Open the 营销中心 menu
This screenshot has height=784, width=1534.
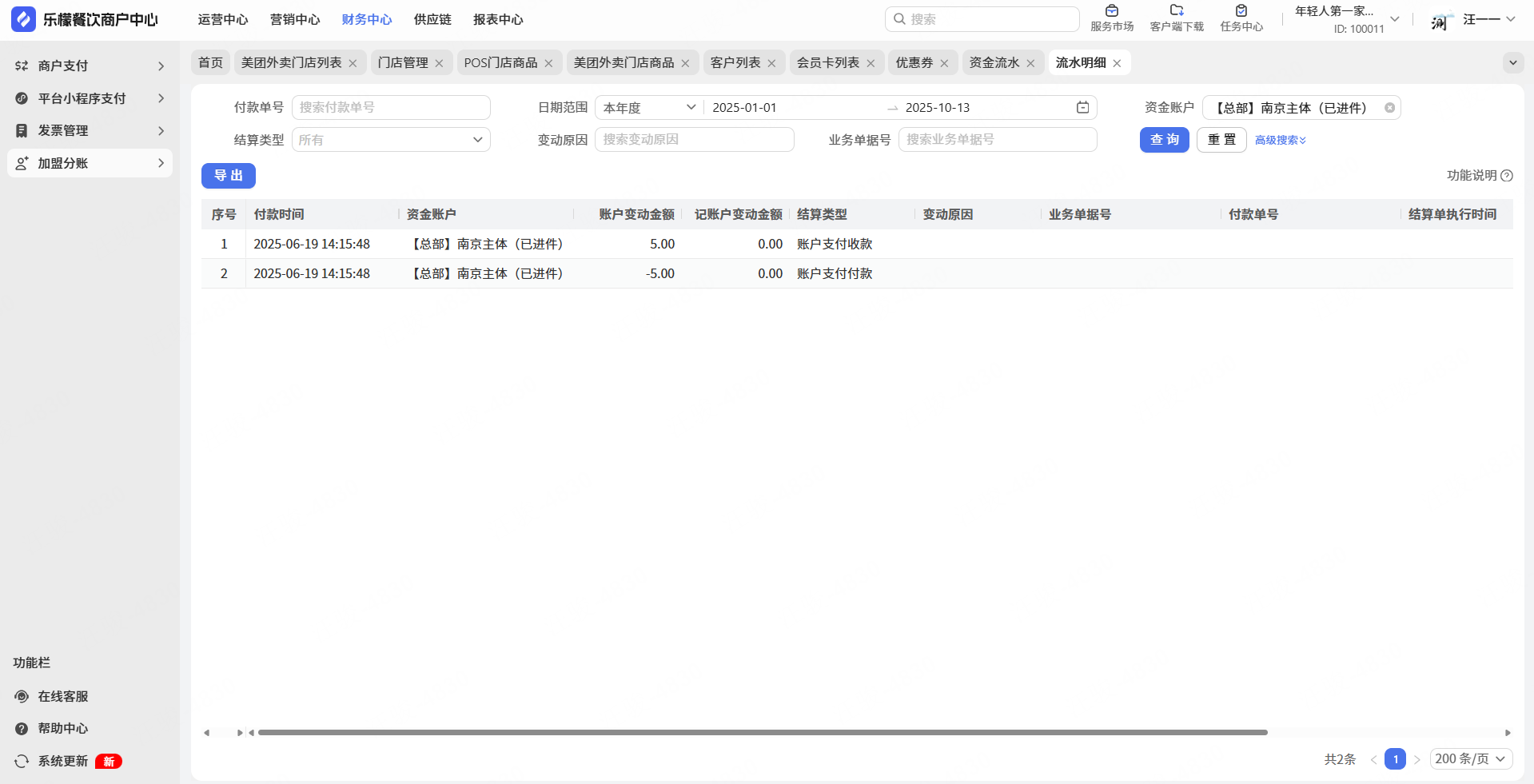(x=295, y=19)
